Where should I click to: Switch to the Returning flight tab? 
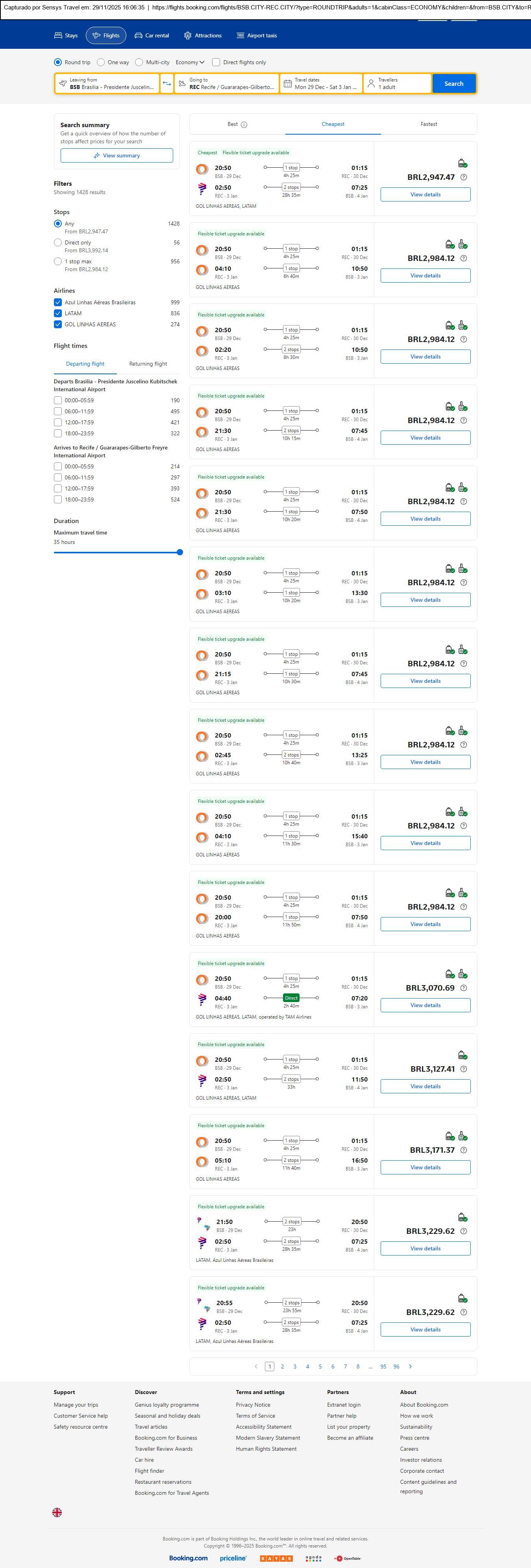click(148, 364)
